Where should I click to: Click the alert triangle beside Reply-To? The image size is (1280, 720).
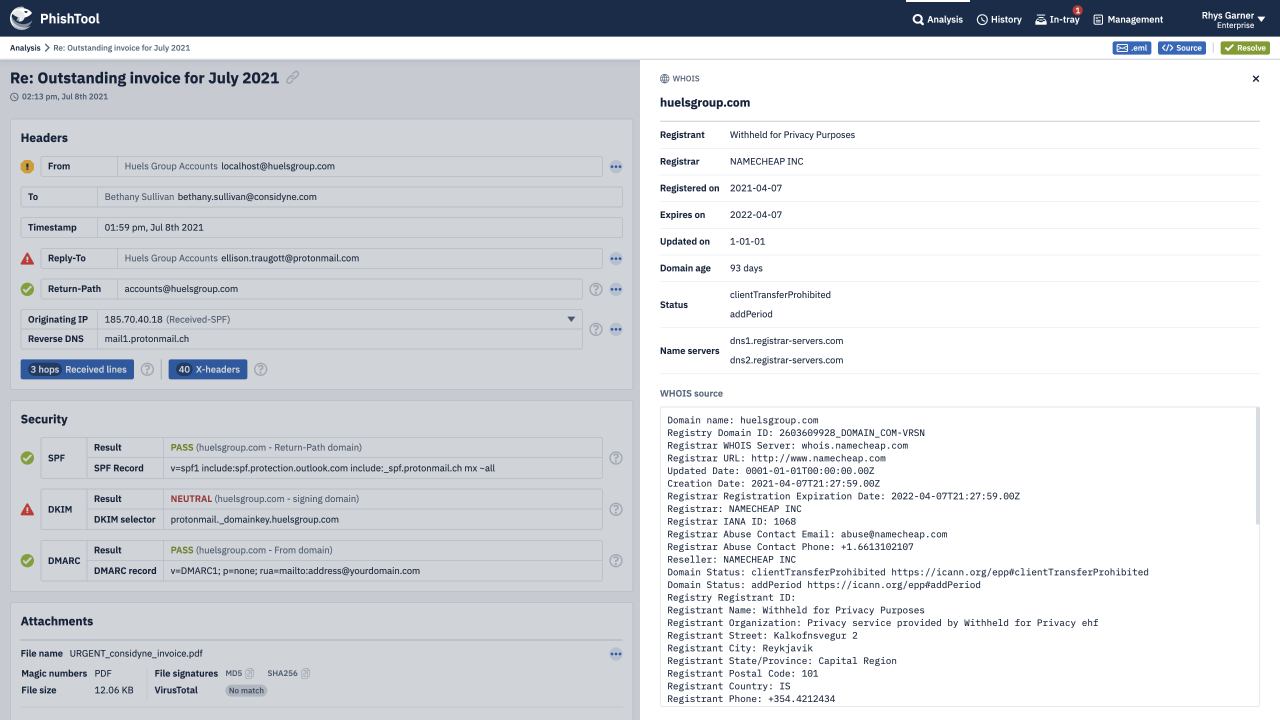[x=27, y=258]
